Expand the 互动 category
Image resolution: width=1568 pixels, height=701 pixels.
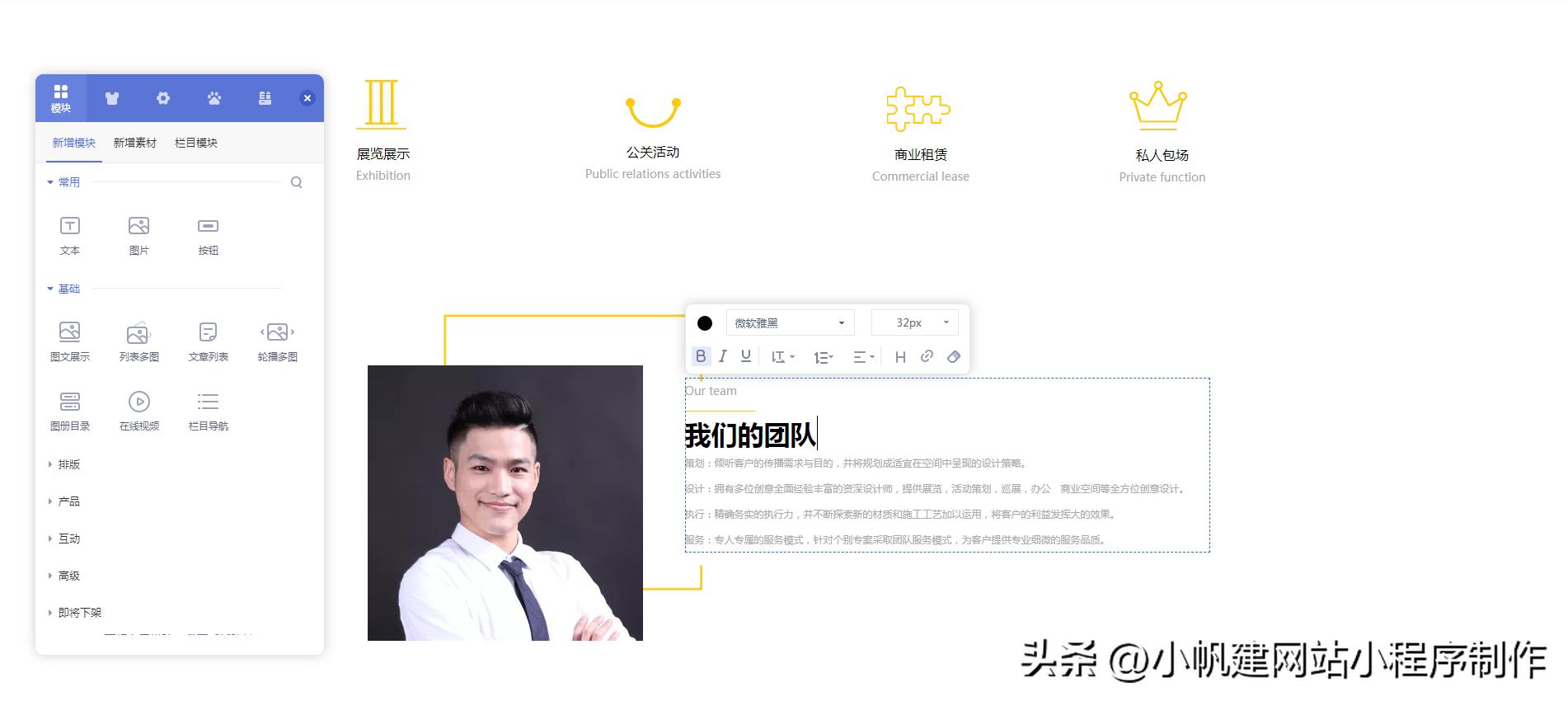point(64,539)
